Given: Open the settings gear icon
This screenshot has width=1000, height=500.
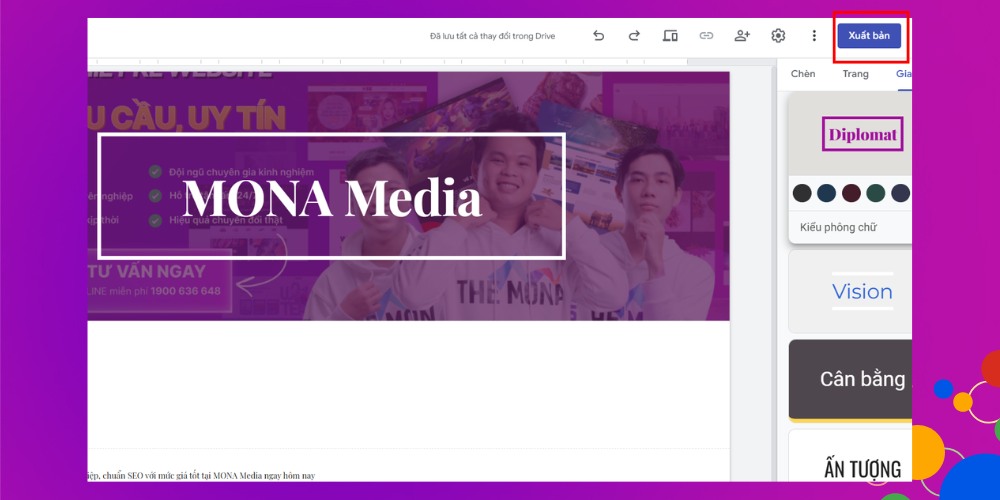Looking at the screenshot, I should (x=778, y=36).
